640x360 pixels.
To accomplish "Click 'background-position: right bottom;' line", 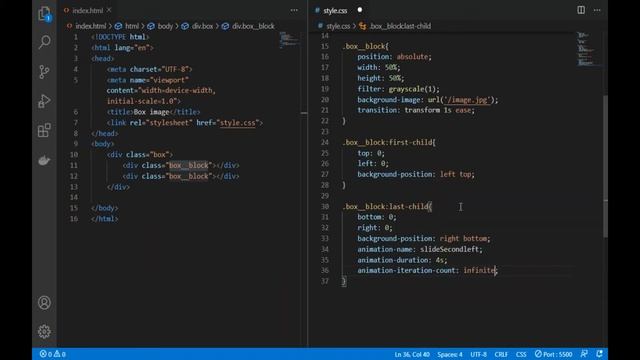I will point(424,238).
